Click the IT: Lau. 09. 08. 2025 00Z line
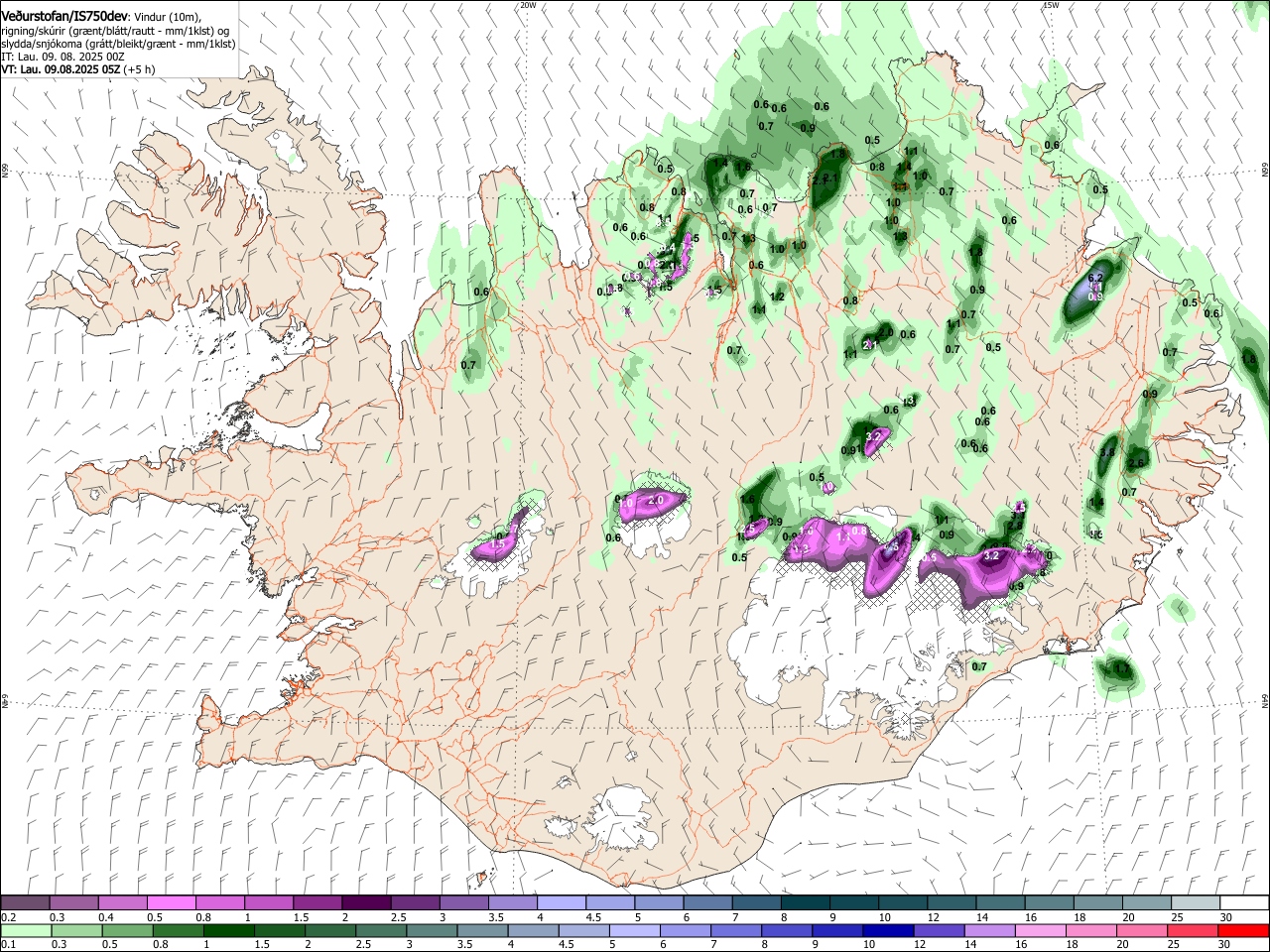Viewport: 1270px width, 952px height. 63,58
